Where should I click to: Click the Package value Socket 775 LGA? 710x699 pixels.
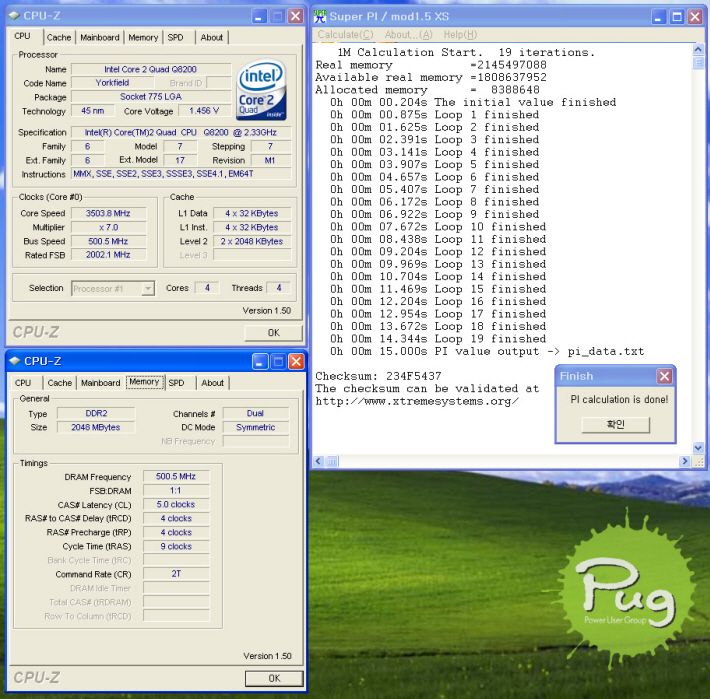pyautogui.click(x=150, y=97)
